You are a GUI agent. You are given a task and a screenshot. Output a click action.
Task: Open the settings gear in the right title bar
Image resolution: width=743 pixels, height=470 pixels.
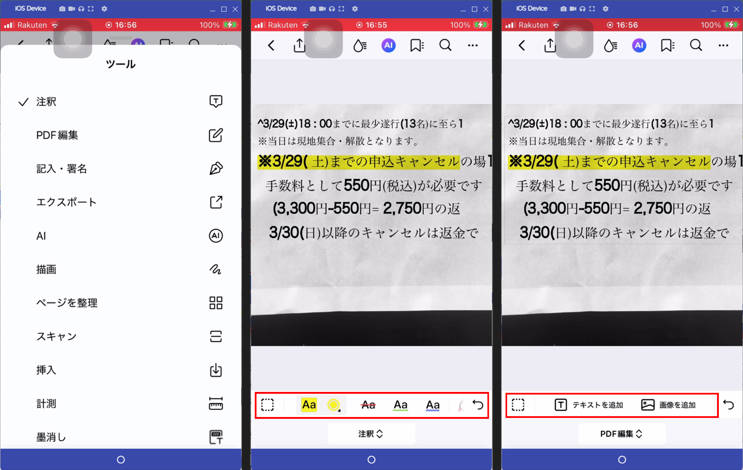tap(606, 9)
